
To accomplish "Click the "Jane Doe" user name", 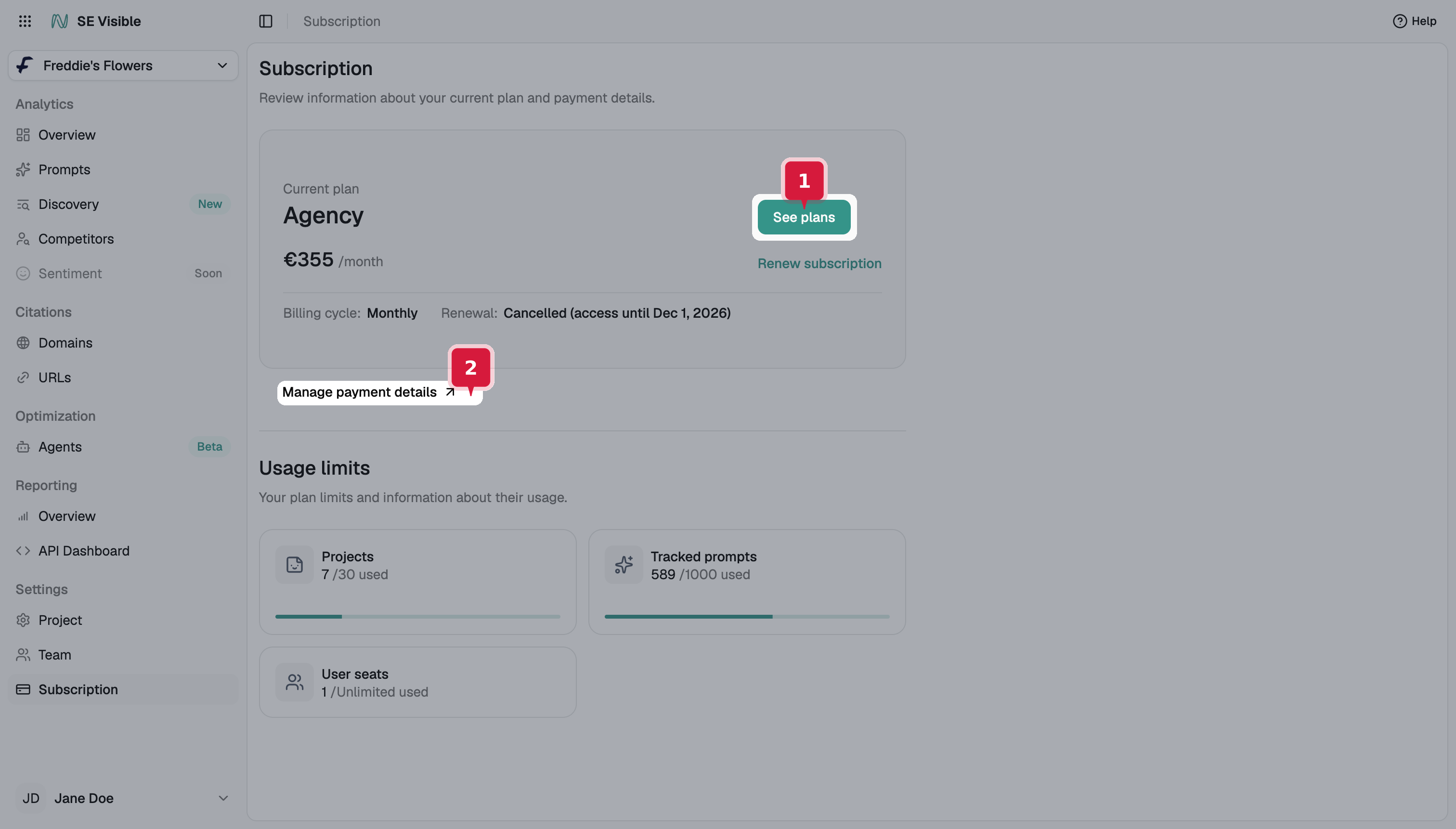I will coord(84,798).
